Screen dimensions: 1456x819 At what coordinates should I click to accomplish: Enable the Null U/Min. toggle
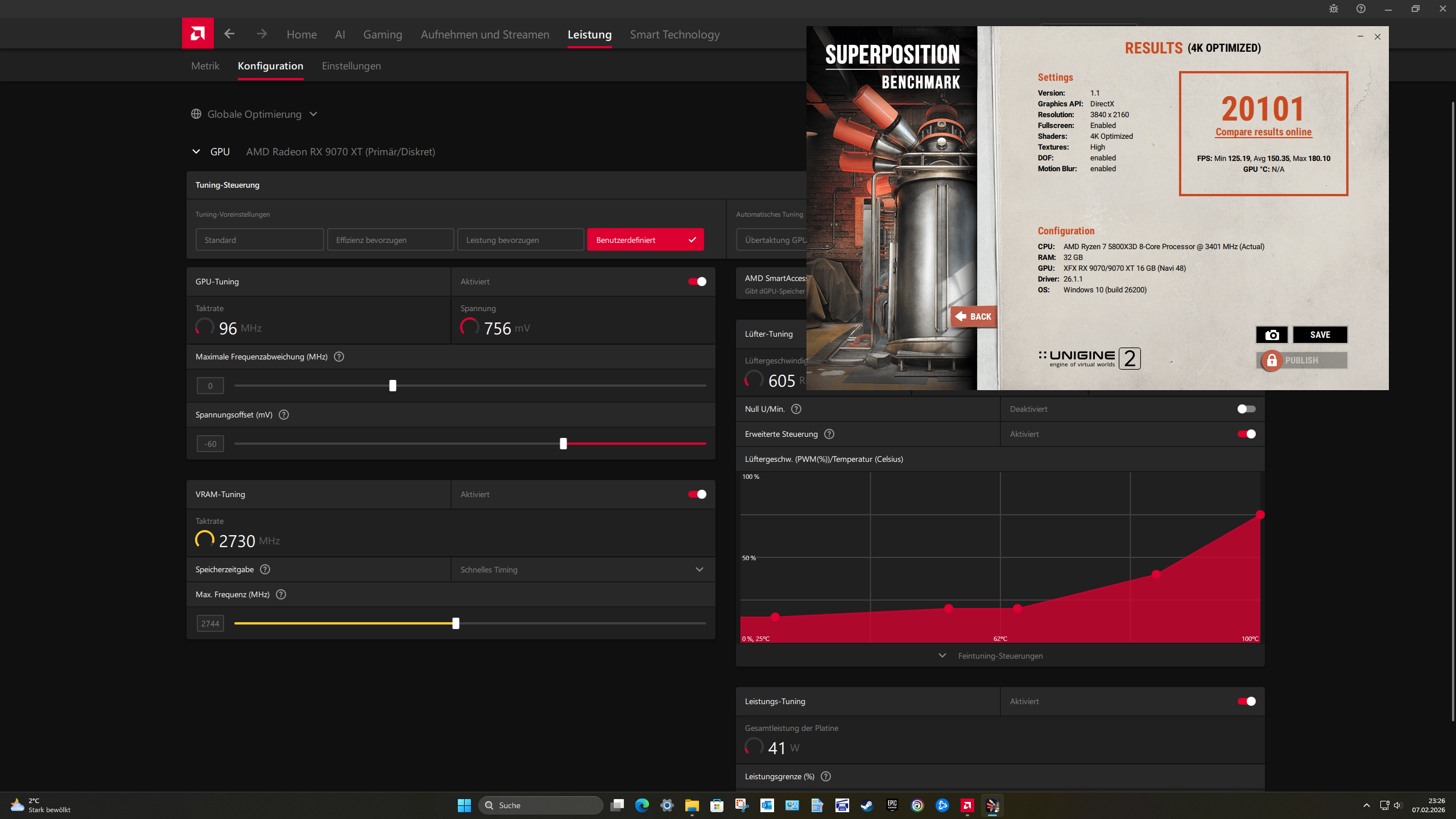click(1246, 408)
